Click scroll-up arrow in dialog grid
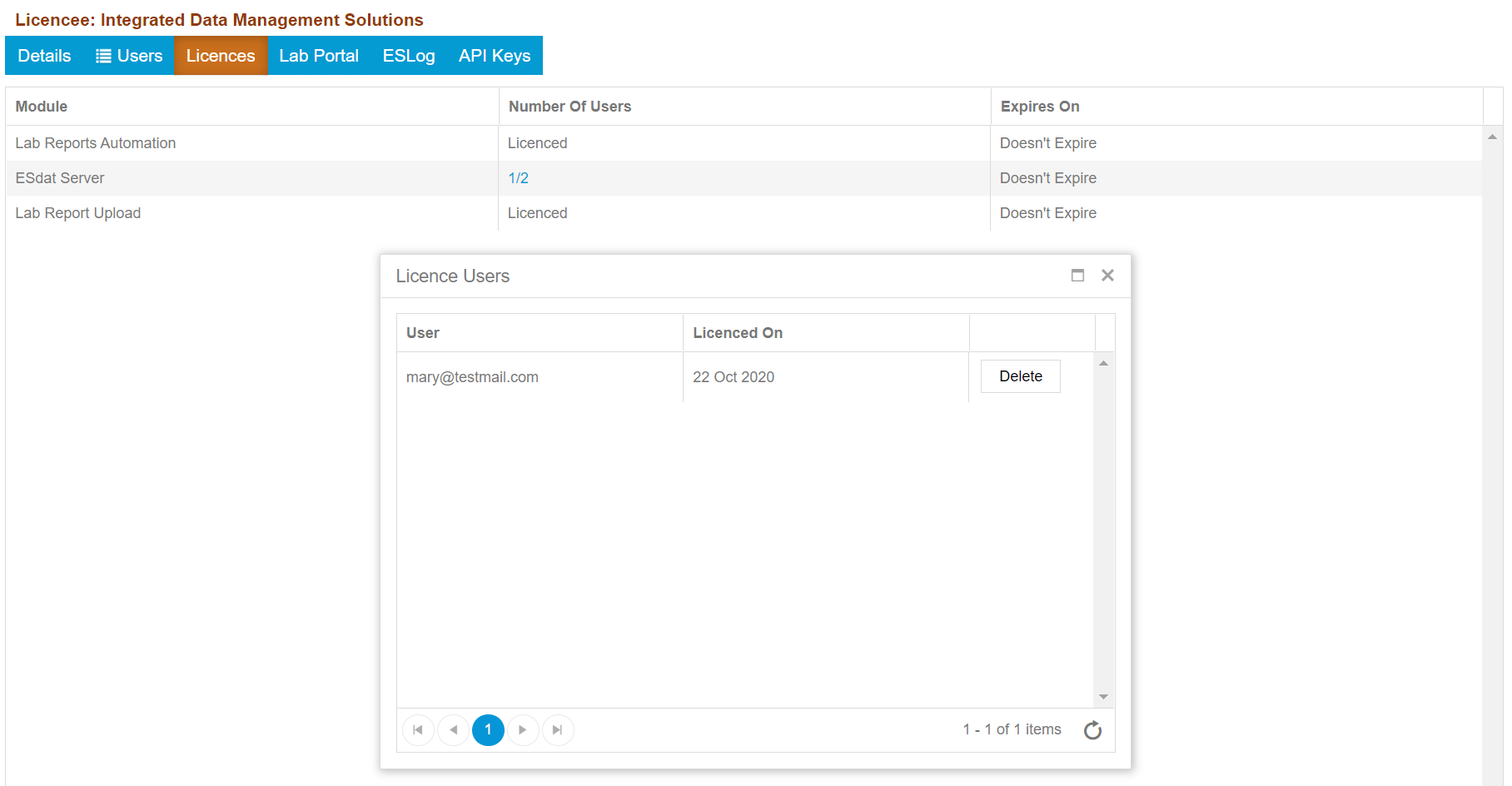 (1103, 363)
